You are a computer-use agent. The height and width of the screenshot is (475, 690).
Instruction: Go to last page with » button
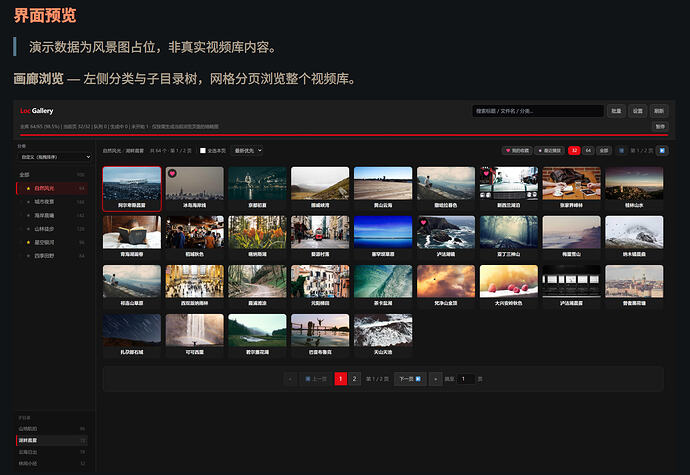435,379
